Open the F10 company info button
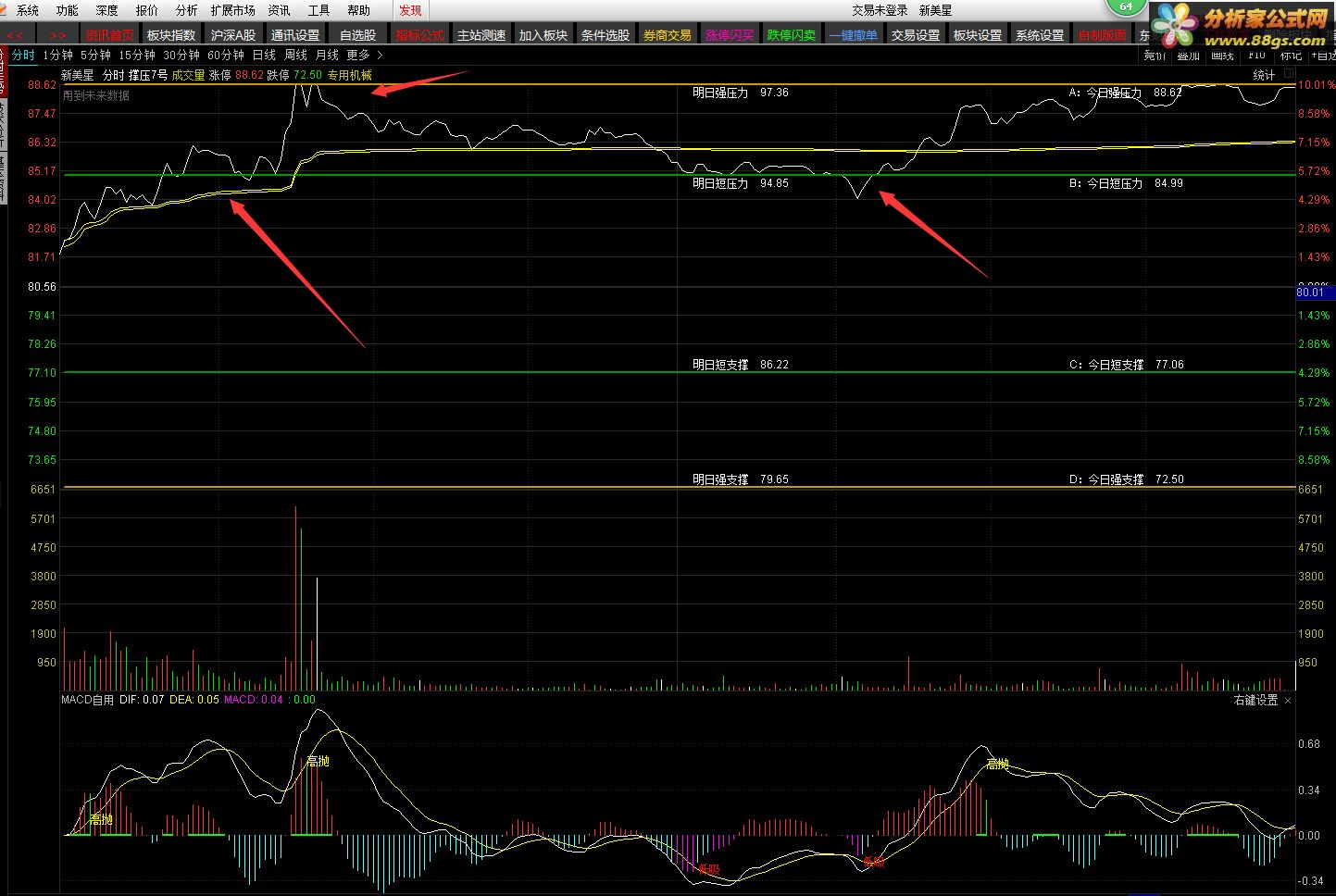 tap(1256, 56)
